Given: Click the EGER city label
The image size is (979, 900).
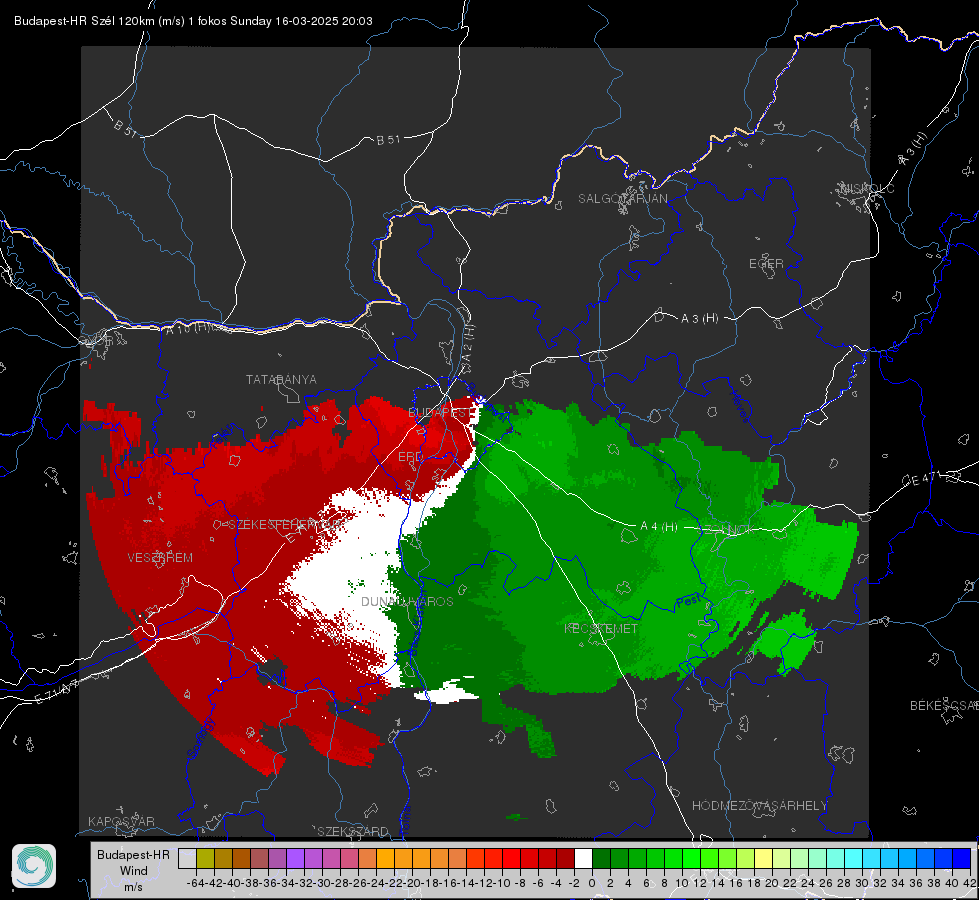Looking at the screenshot, I should click(766, 264).
